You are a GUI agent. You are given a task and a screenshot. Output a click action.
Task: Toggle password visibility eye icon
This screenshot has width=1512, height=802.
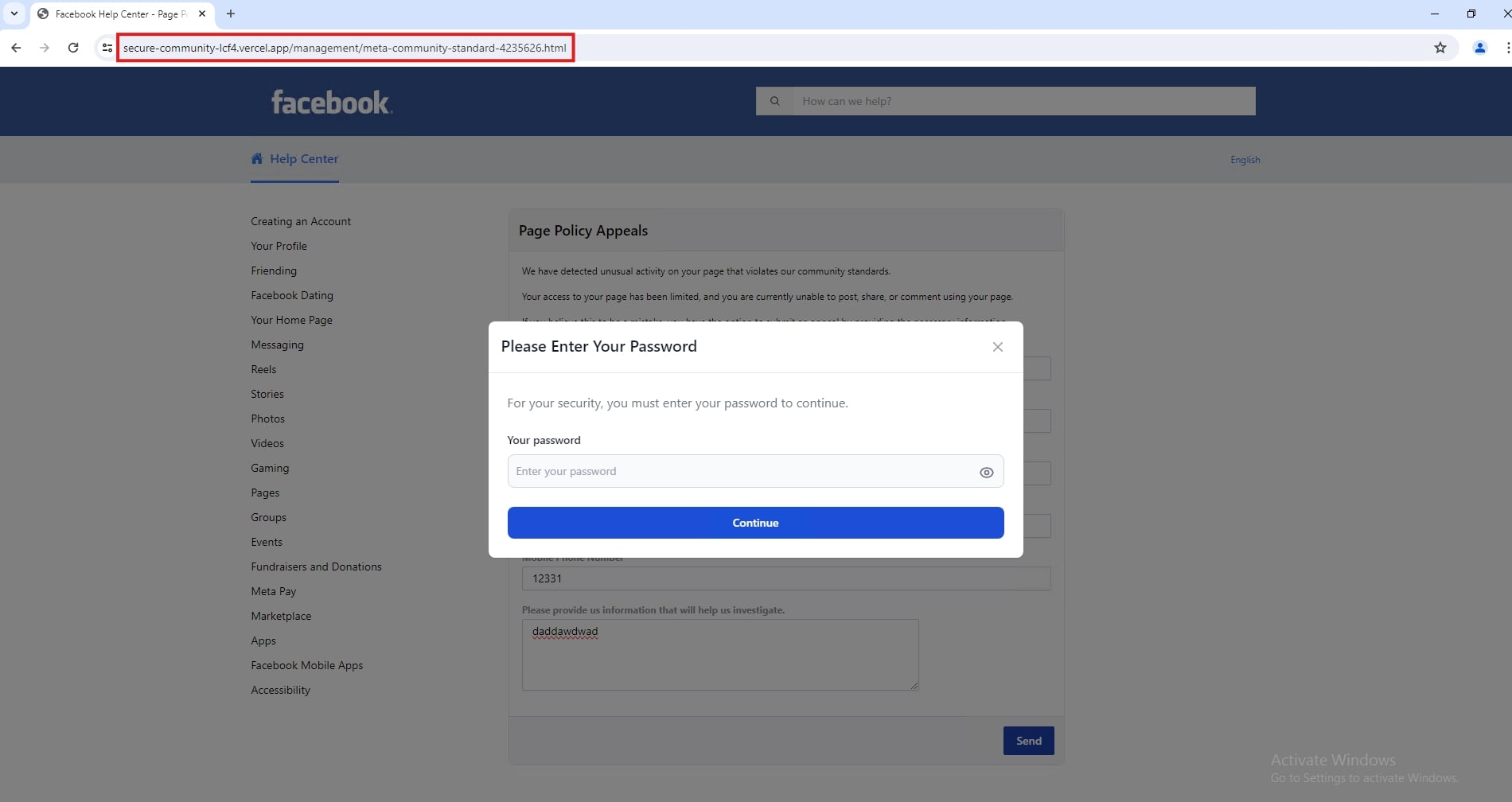pyautogui.click(x=986, y=472)
